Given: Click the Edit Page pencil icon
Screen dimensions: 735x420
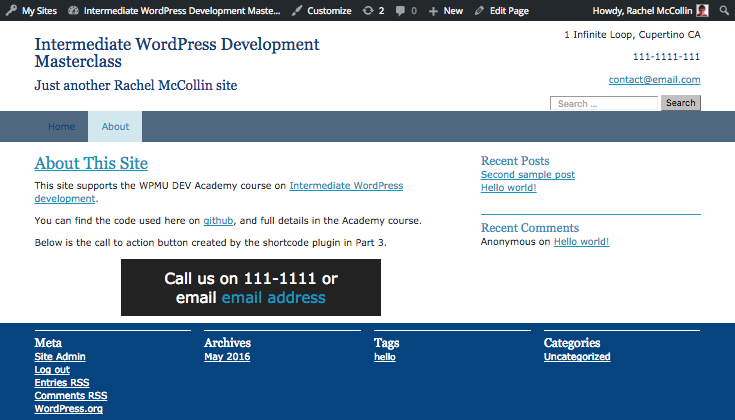Looking at the screenshot, I should coord(480,11).
